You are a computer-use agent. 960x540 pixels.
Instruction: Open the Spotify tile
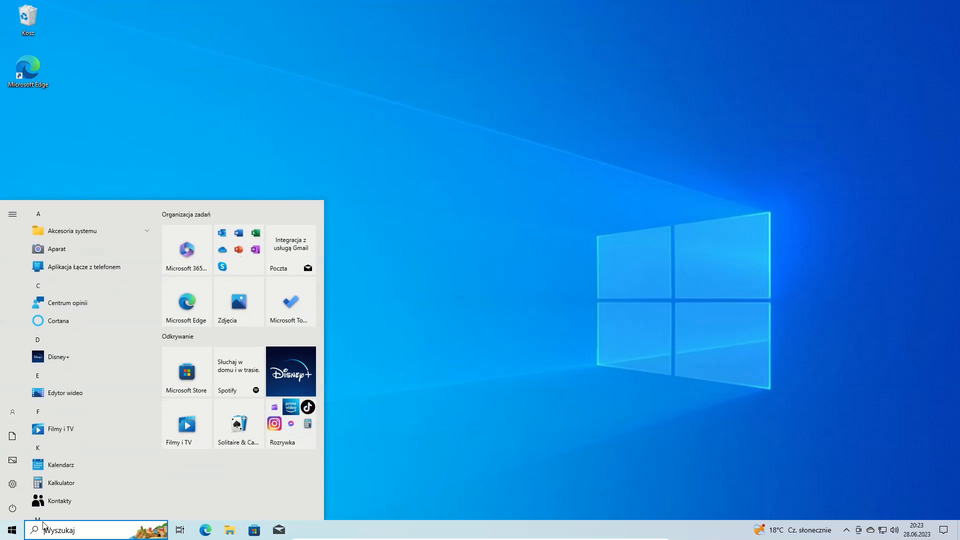point(239,372)
